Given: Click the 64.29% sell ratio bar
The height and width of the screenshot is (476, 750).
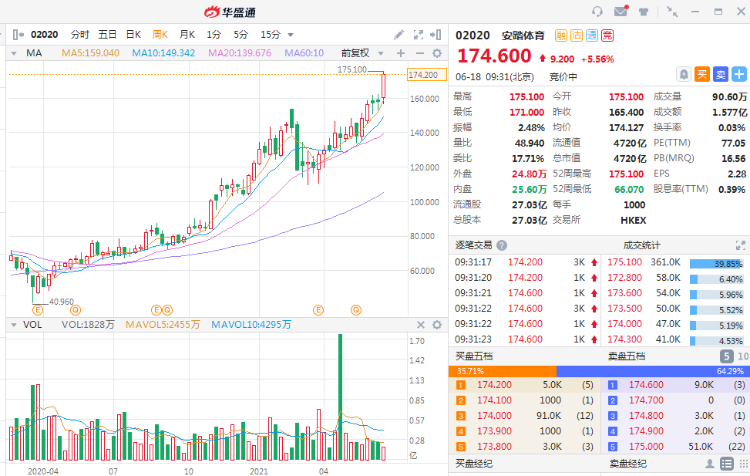Looking at the screenshot, I should pos(653,371).
